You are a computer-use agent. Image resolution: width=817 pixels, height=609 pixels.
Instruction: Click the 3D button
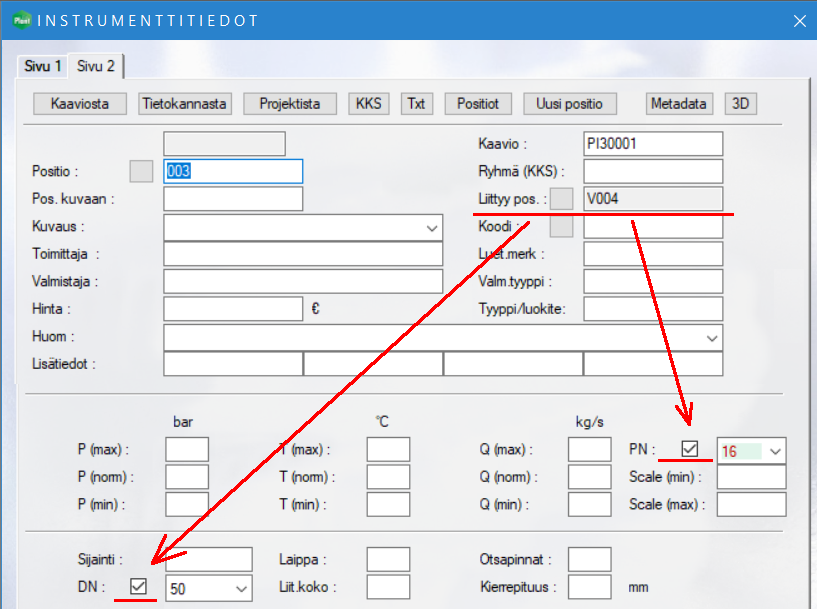[x=740, y=104]
